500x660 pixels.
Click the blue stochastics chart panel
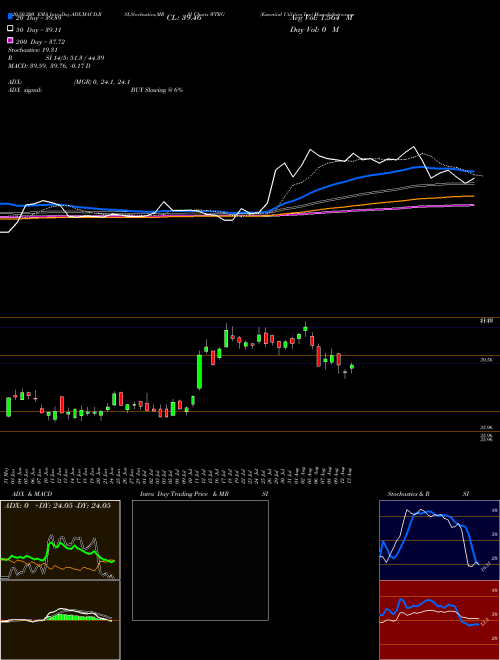tap(439, 540)
